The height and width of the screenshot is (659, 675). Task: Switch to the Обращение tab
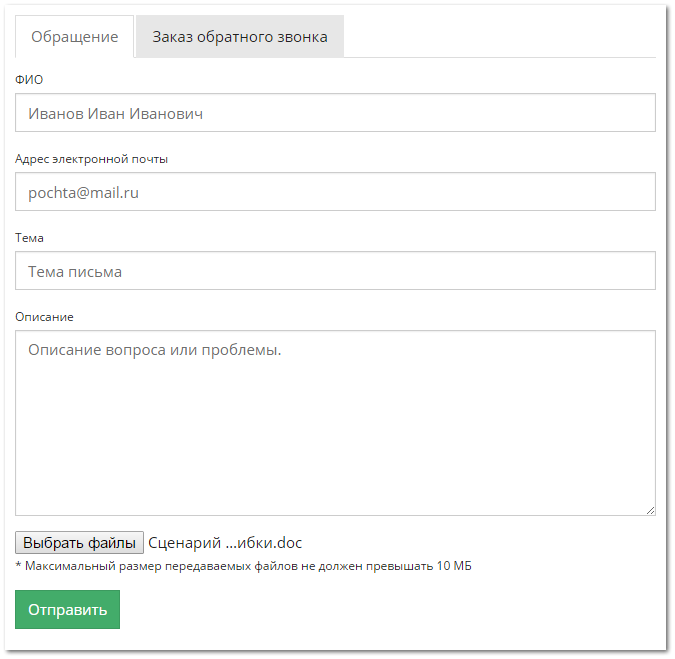pyautogui.click(x=74, y=37)
